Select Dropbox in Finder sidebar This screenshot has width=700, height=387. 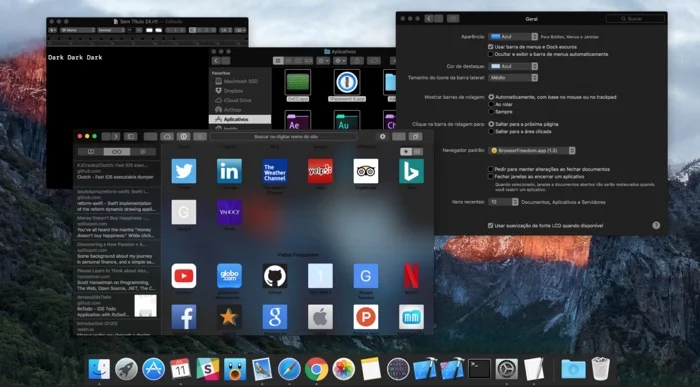click(x=241, y=91)
